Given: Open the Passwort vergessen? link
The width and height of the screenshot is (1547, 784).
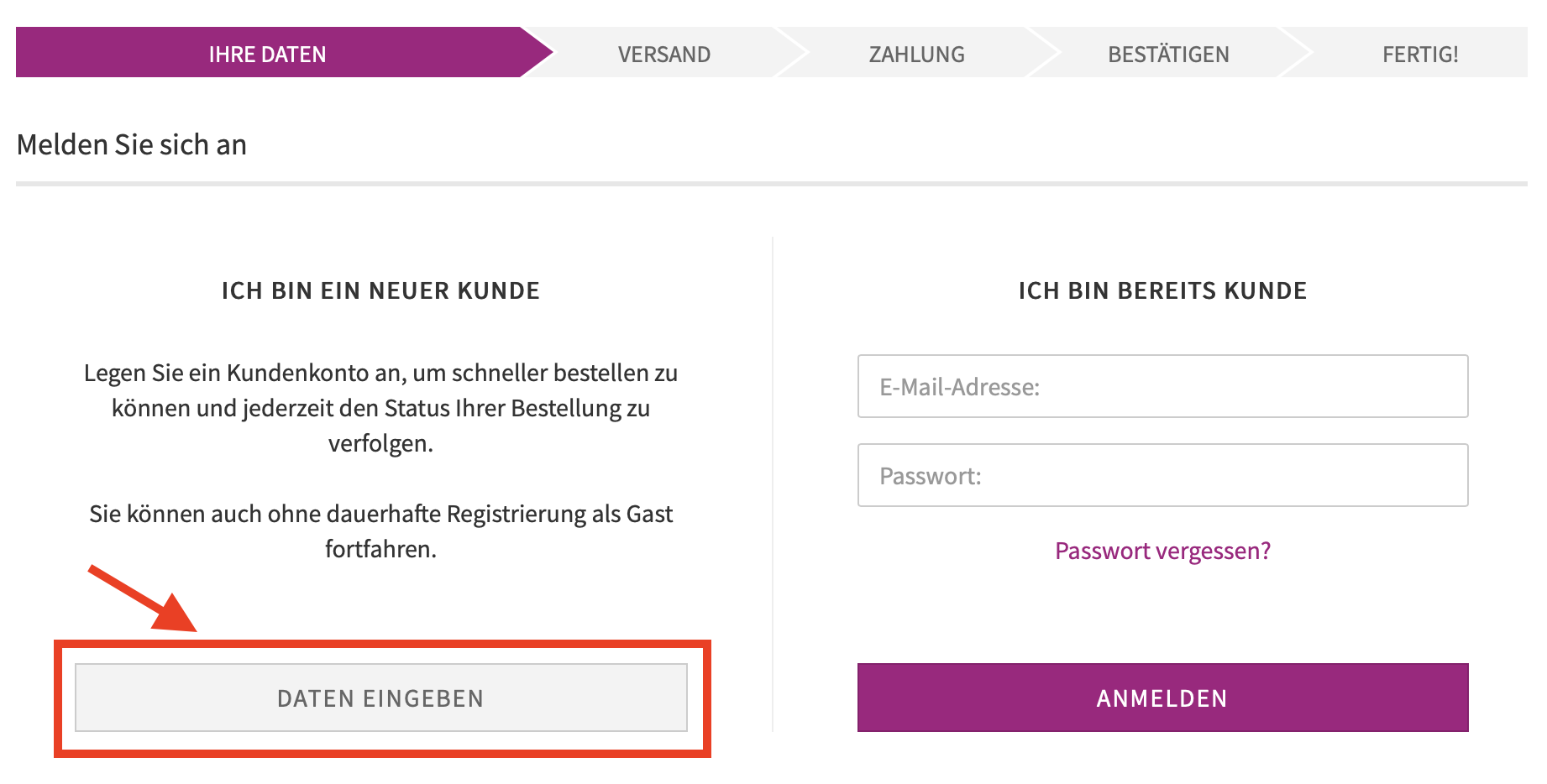Looking at the screenshot, I should point(1162,551).
